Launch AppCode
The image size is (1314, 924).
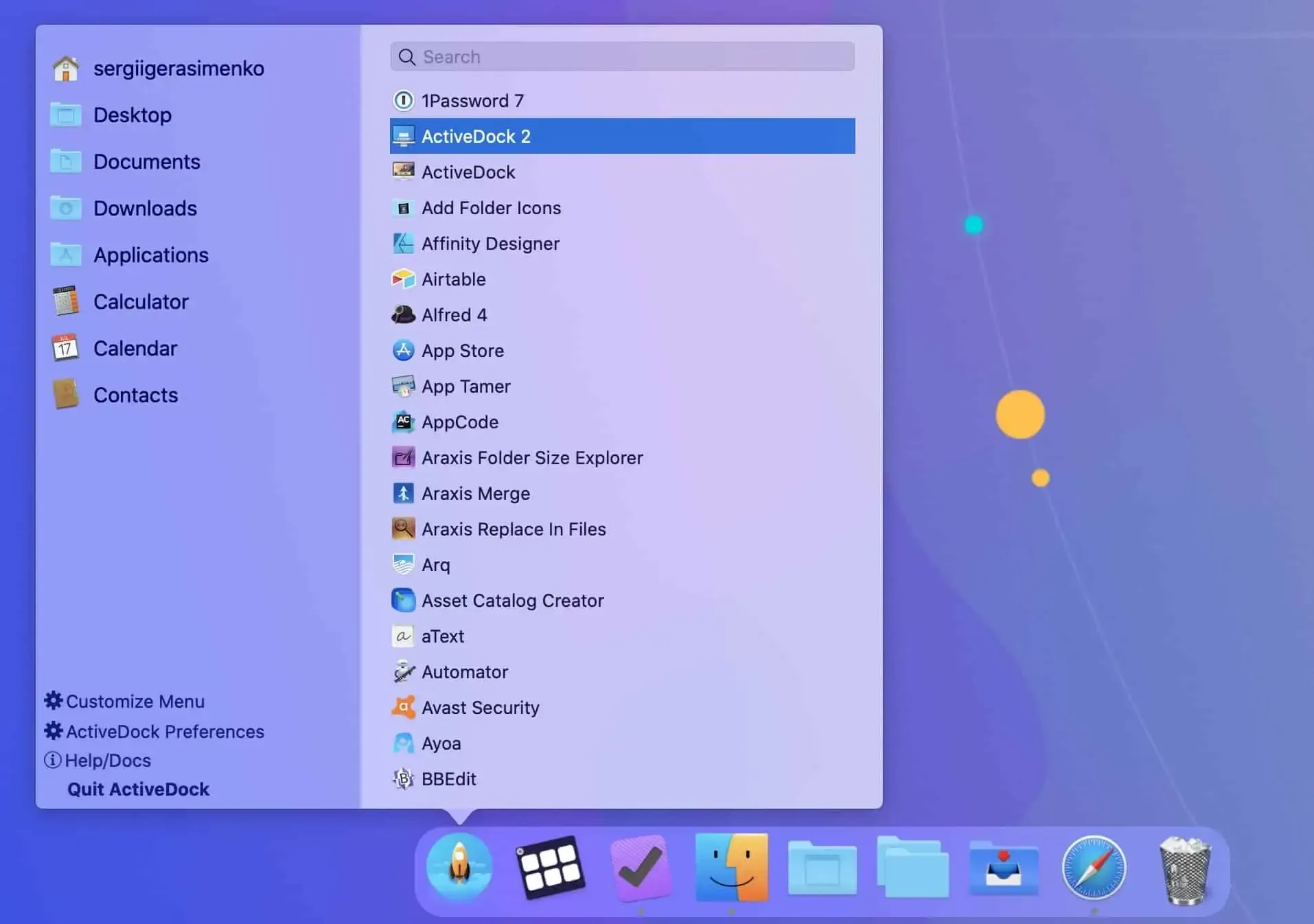460,422
